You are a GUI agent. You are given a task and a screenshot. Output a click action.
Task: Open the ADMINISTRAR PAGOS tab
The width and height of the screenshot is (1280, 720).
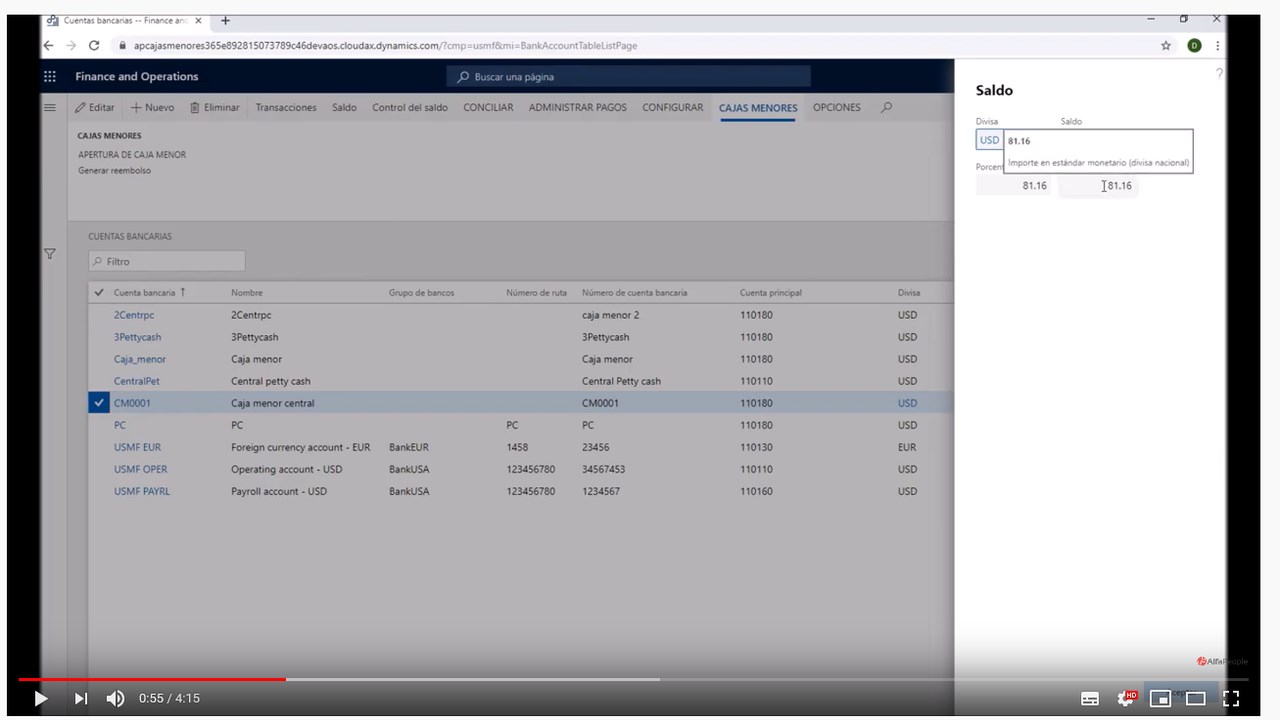tap(578, 107)
